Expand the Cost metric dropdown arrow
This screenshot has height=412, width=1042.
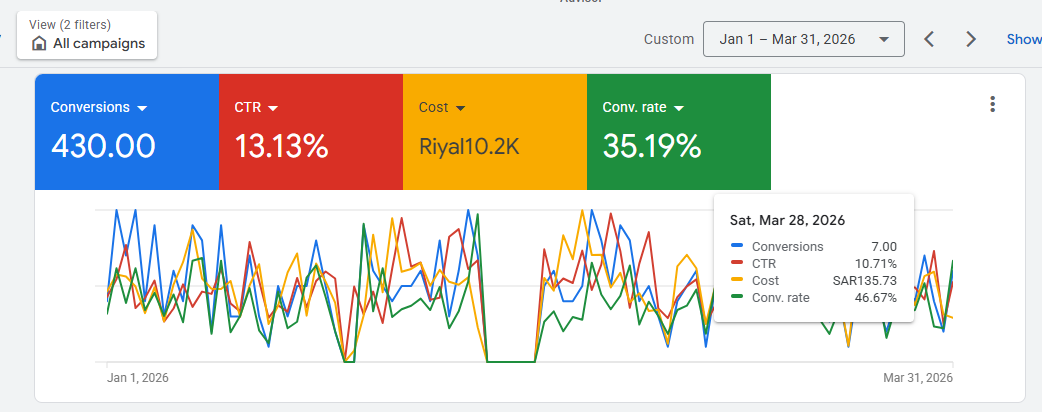[461, 108]
